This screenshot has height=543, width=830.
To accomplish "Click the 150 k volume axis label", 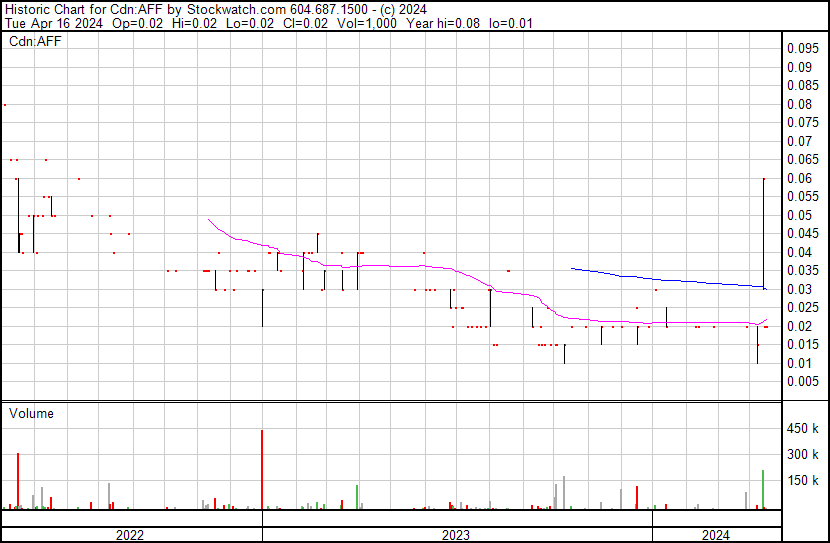I will pos(802,481).
